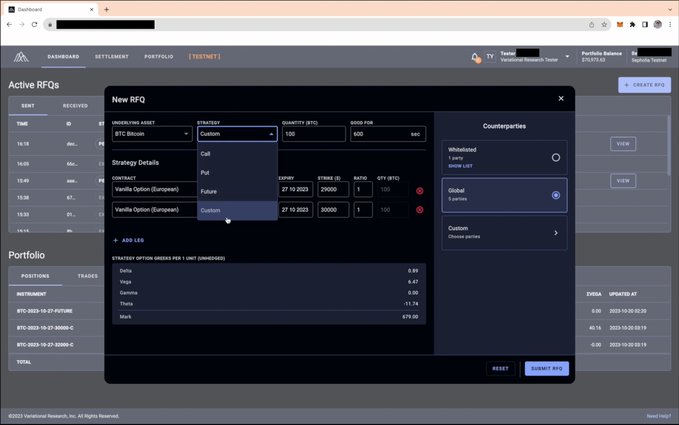Select the Global counterparties radio
Screen dimensions: 679x425
[x=556, y=195]
